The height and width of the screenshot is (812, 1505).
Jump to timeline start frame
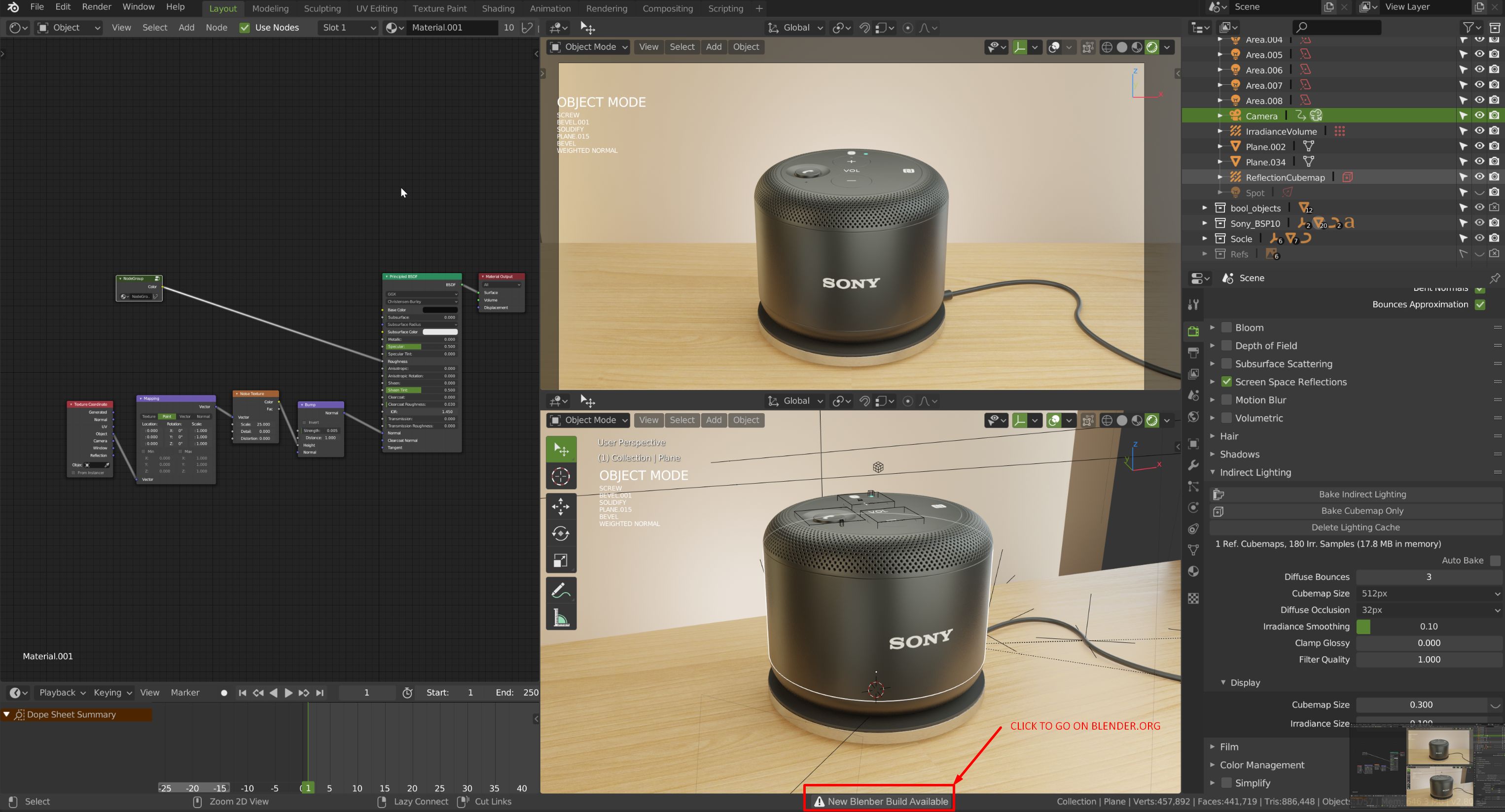pos(243,693)
